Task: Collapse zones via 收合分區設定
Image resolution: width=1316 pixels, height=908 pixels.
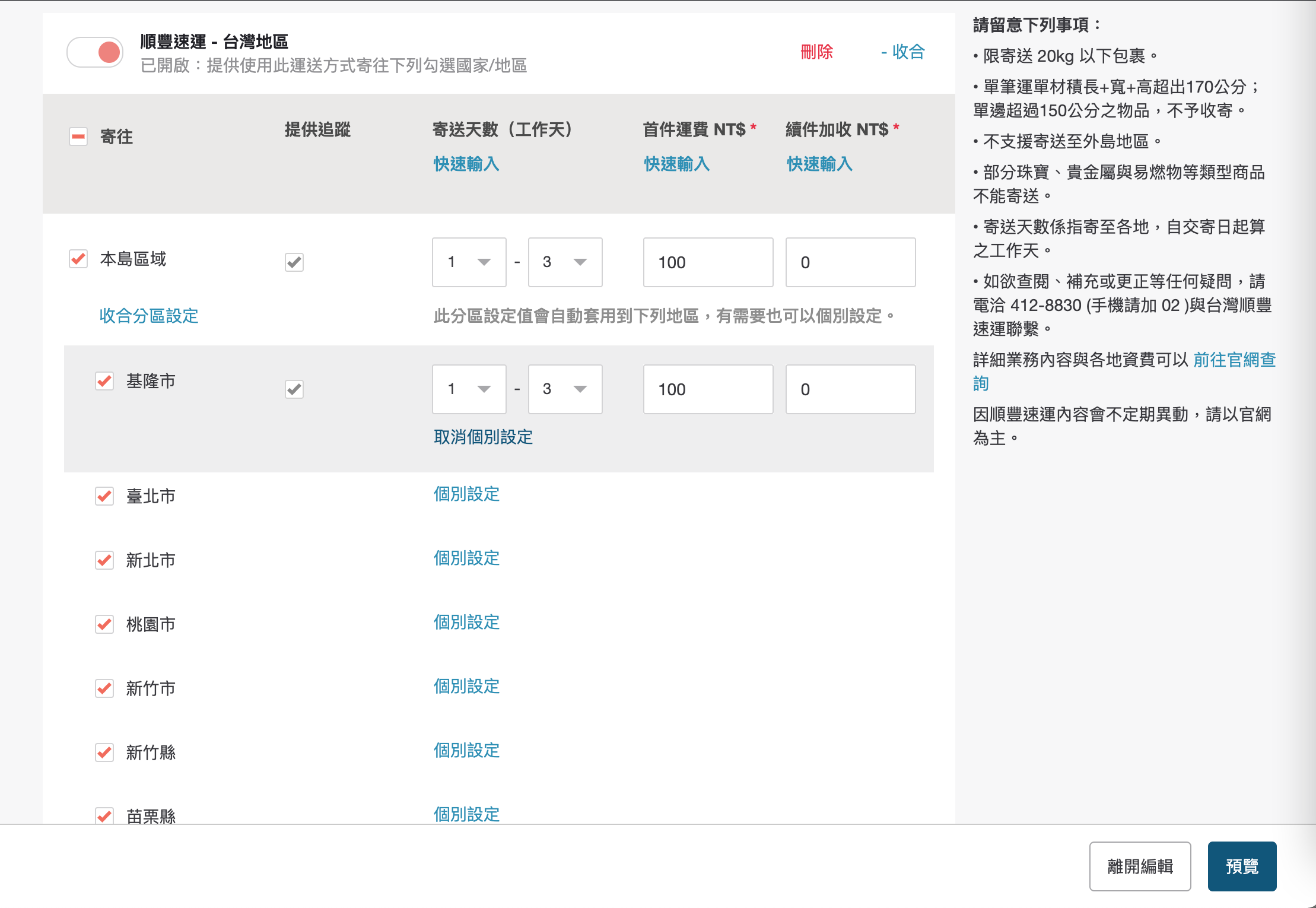Action: pyautogui.click(x=149, y=316)
